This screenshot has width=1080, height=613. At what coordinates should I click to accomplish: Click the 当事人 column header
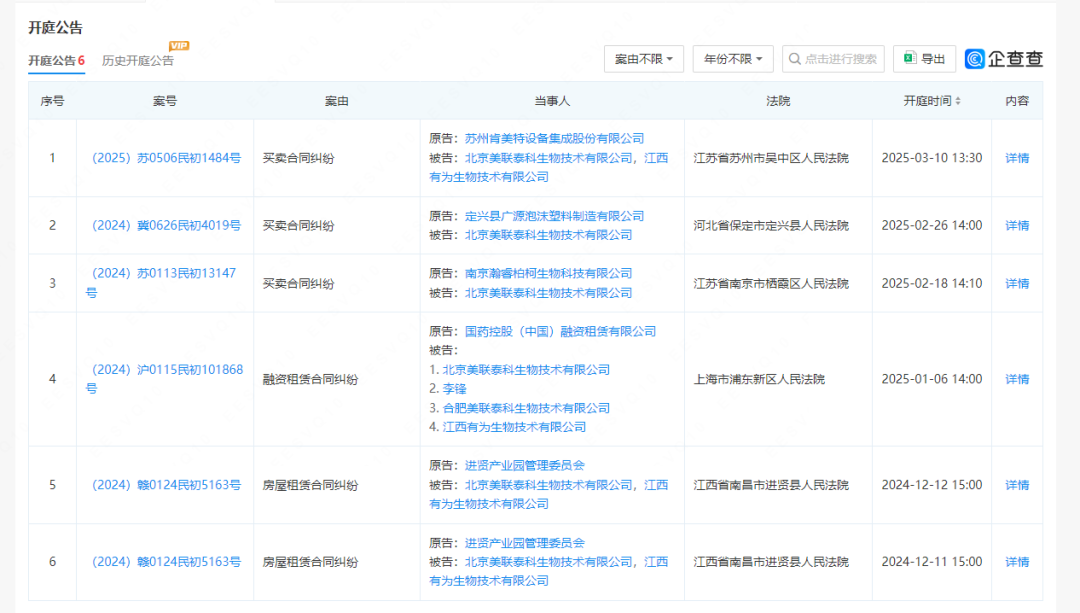click(x=552, y=101)
